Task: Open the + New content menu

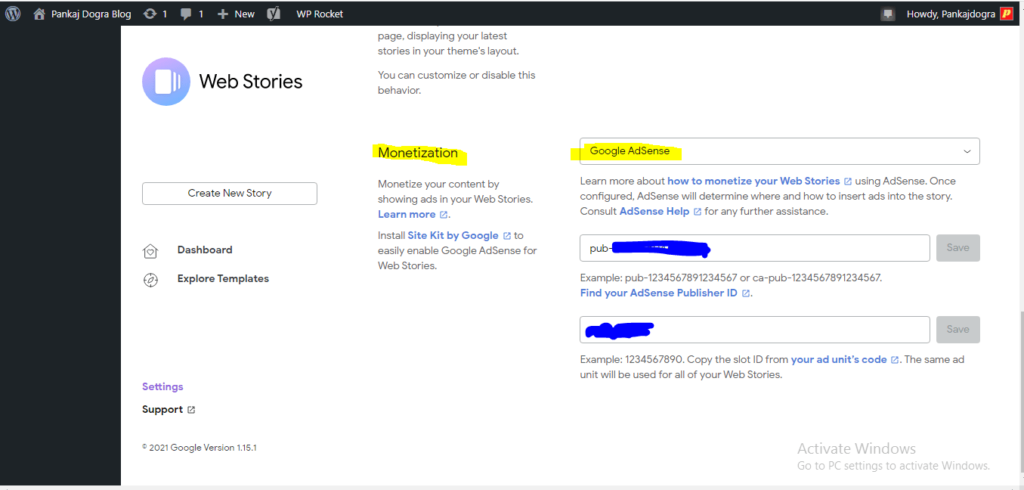Action: coord(236,14)
